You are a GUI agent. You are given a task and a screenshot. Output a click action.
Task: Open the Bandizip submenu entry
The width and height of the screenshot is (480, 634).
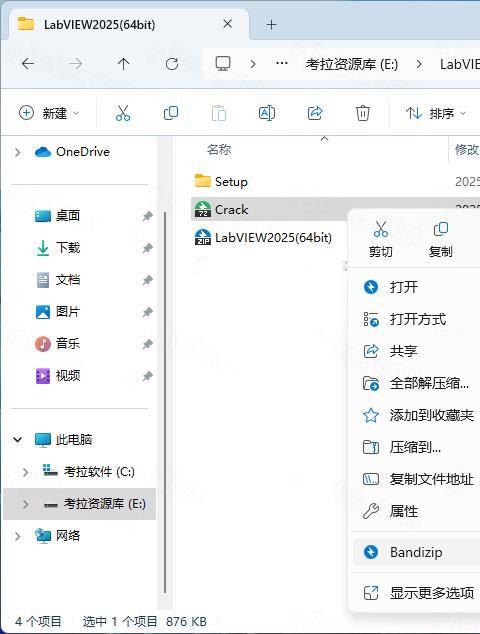point(416,552)
